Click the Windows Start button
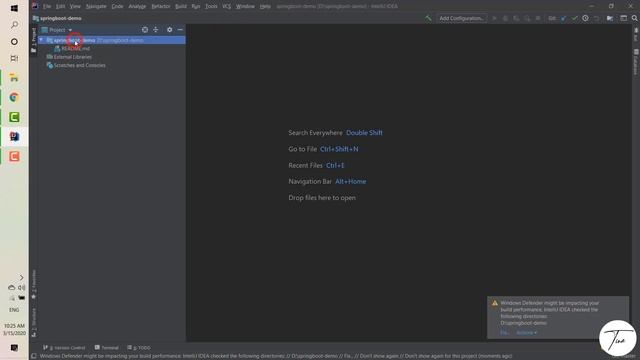Viewport: 640px width, 360px height. coord(14,8)
